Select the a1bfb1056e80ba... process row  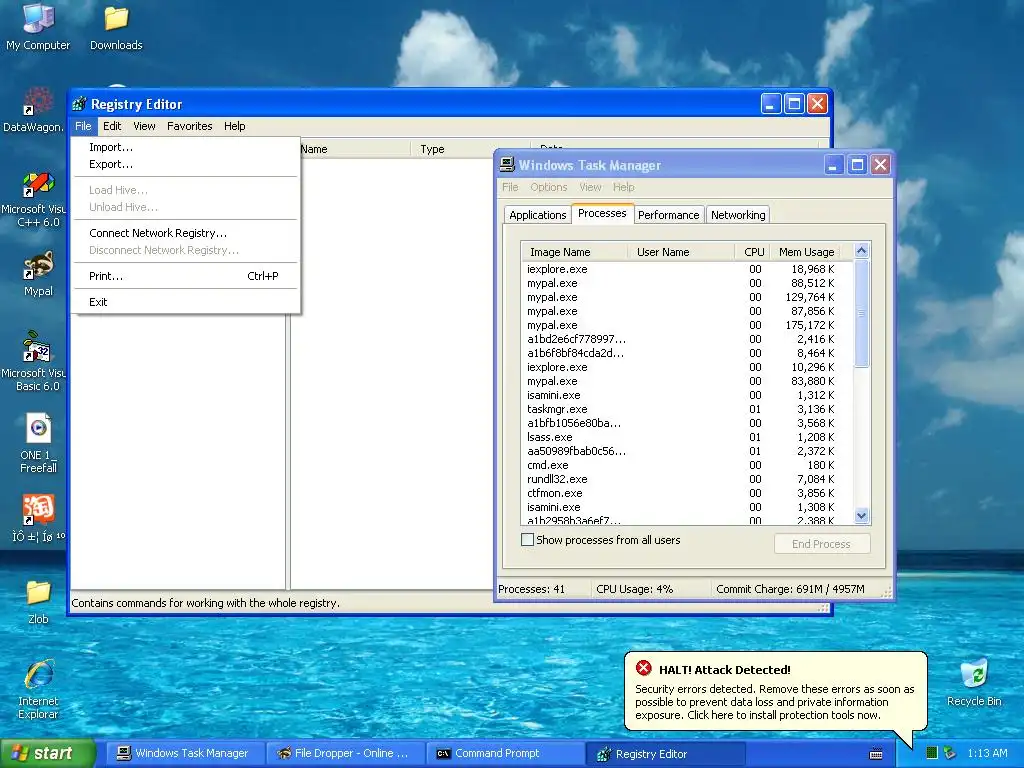coord(687,423)
